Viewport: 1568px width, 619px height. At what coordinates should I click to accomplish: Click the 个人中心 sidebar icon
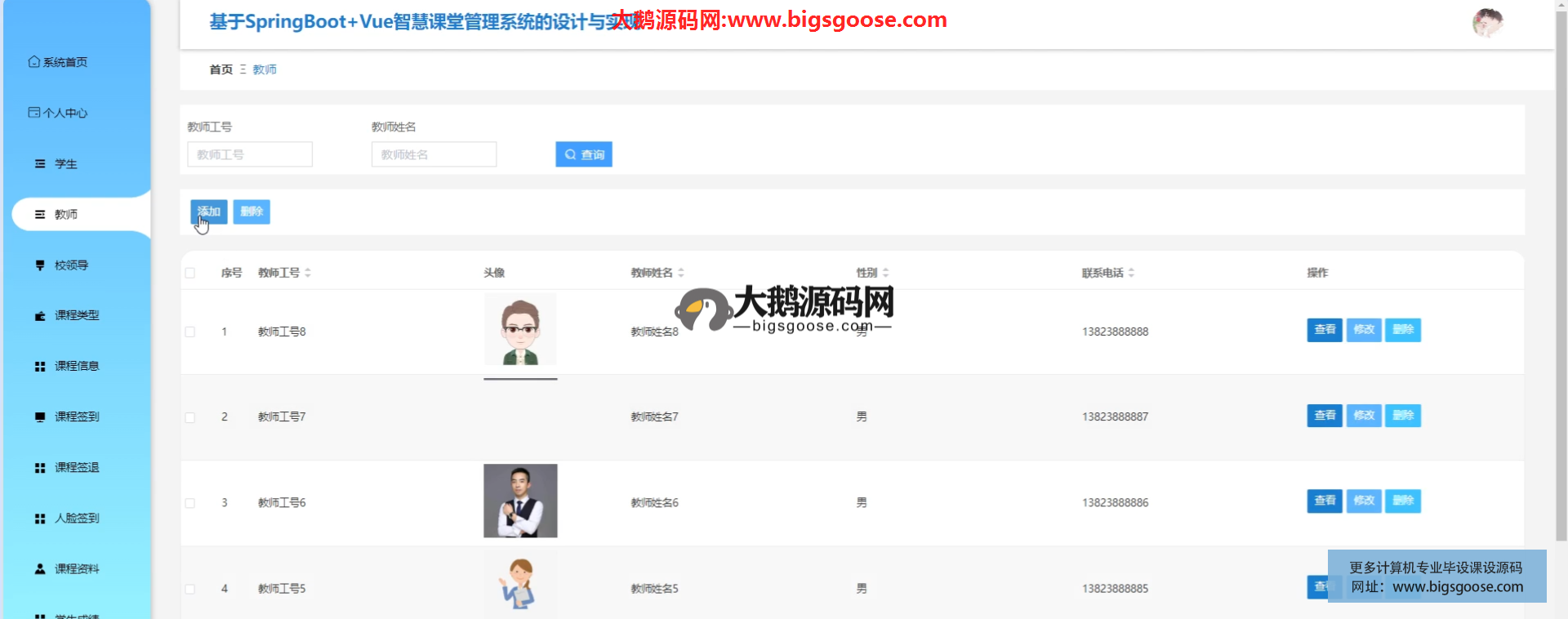[x=33, y=113]
